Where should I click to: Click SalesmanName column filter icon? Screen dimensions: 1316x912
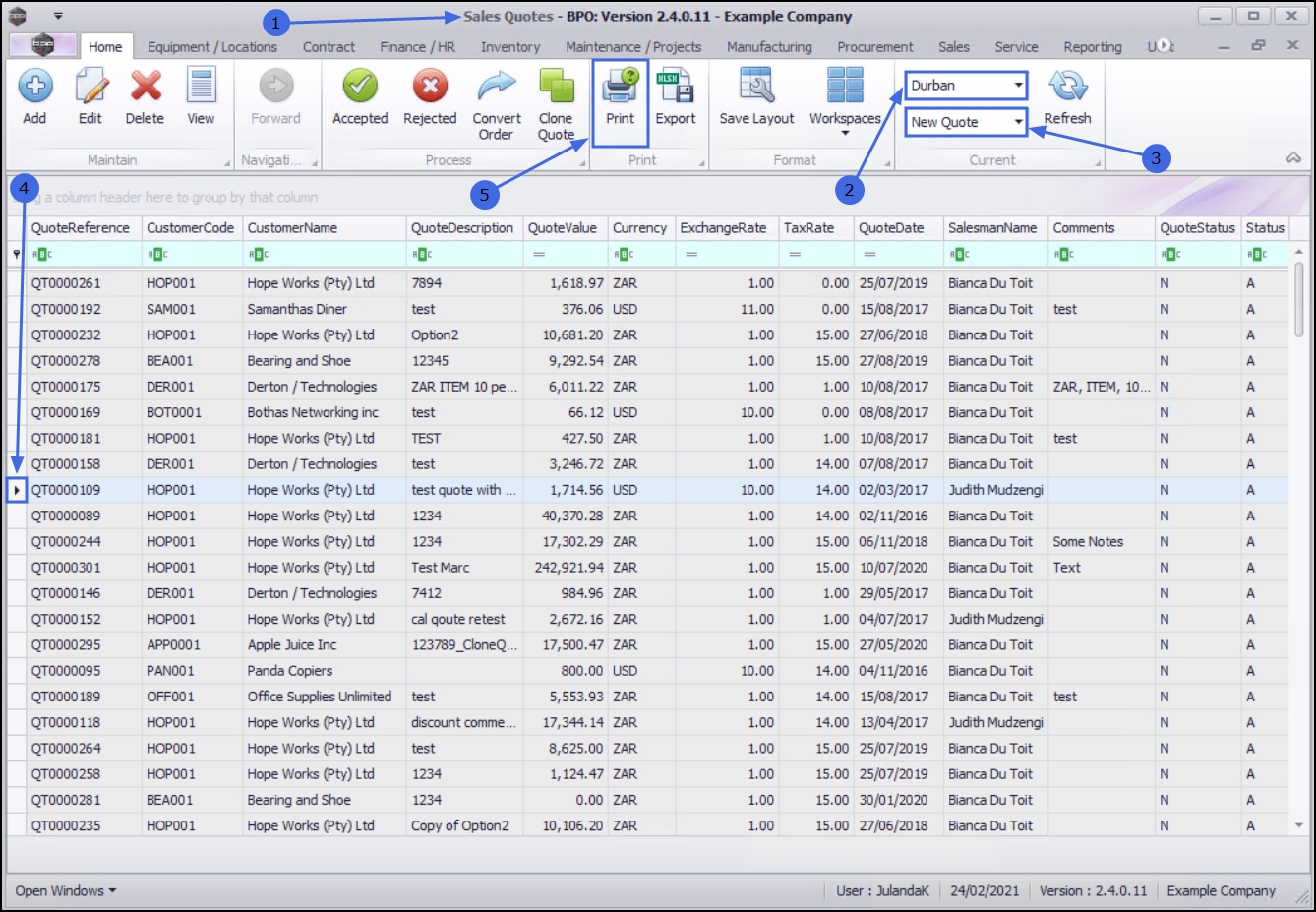click(959, 254)
